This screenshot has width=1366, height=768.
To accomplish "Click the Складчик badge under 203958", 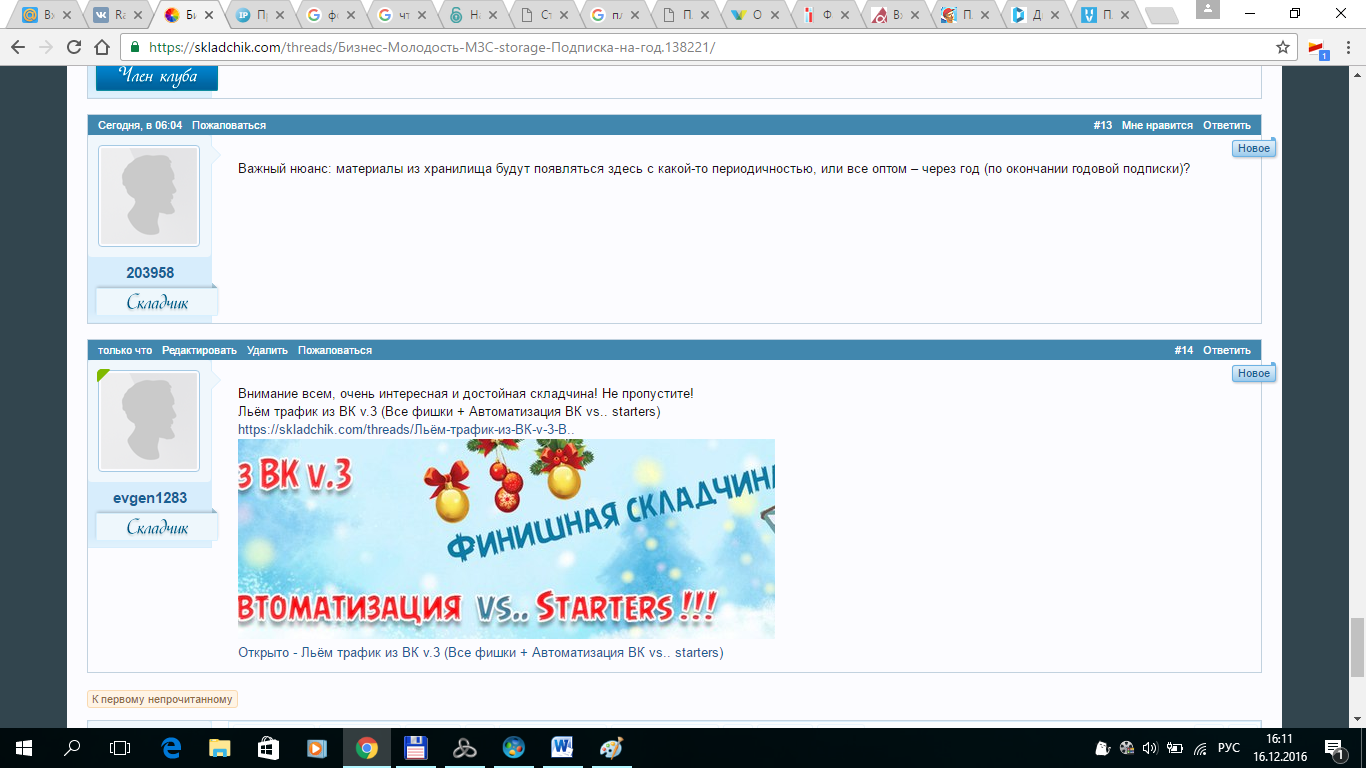I will (x=157, y=302).
